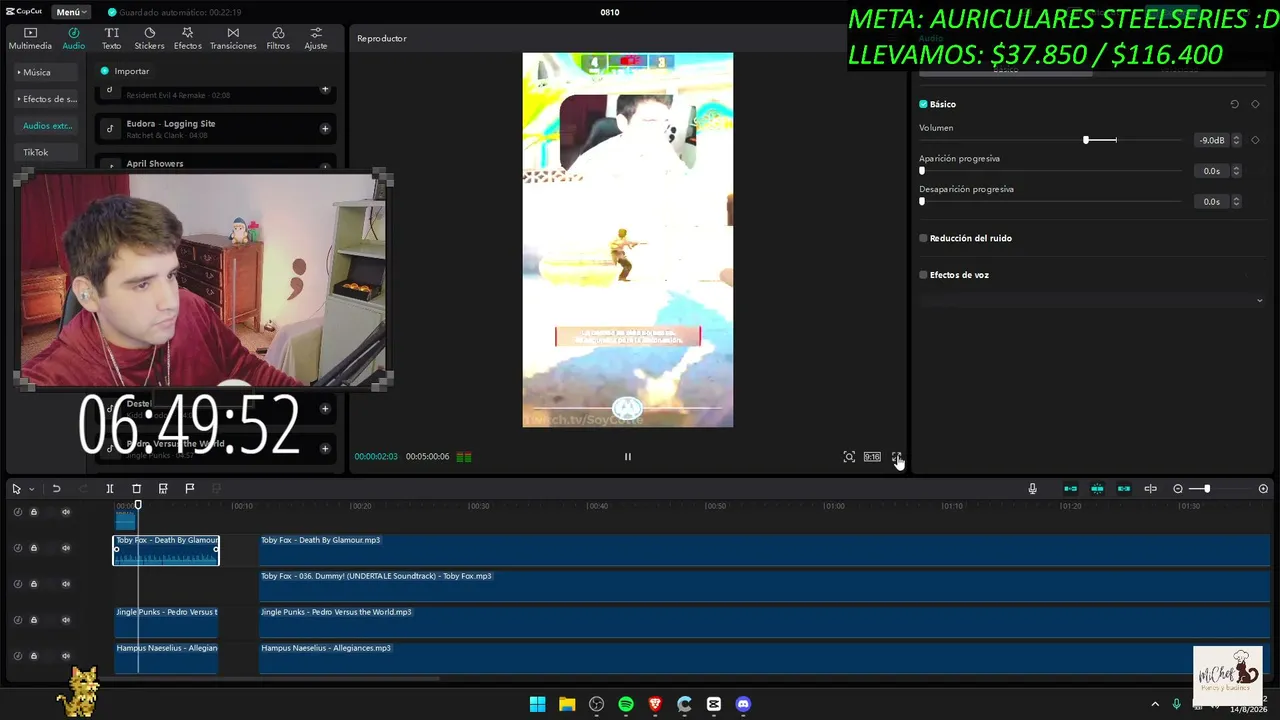Expand the Música category
This screenshot has width=1280, height=720.
pyautogui.click(x=47, y=72)
